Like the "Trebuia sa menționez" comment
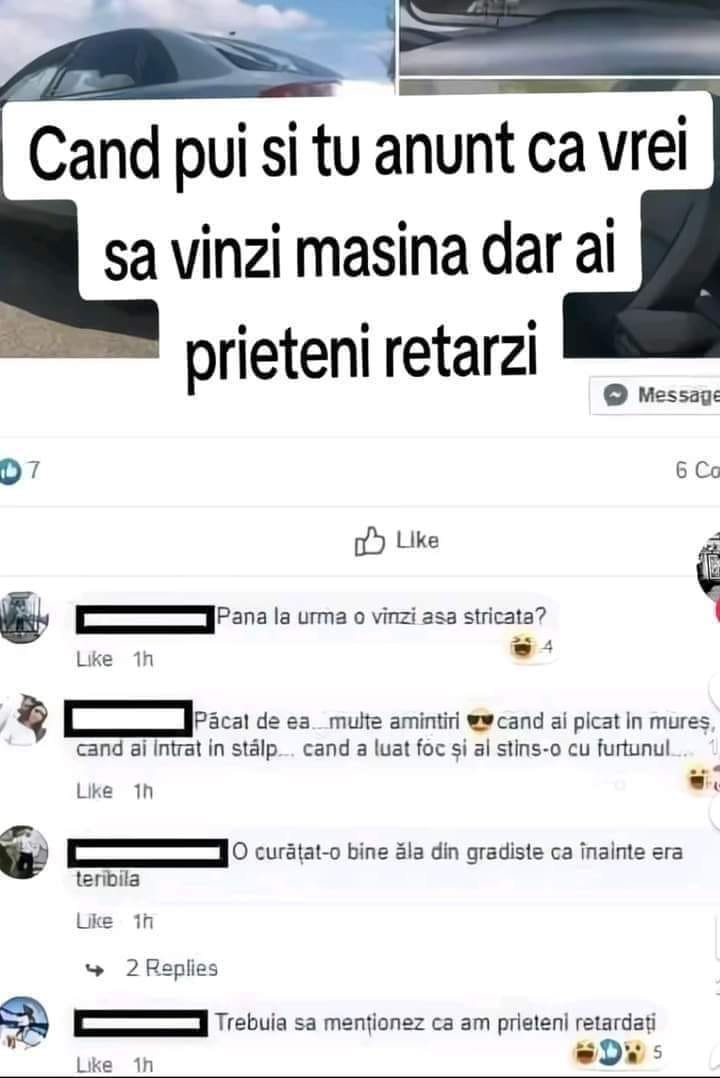Screen dimensions: 720x1078 94,1065
